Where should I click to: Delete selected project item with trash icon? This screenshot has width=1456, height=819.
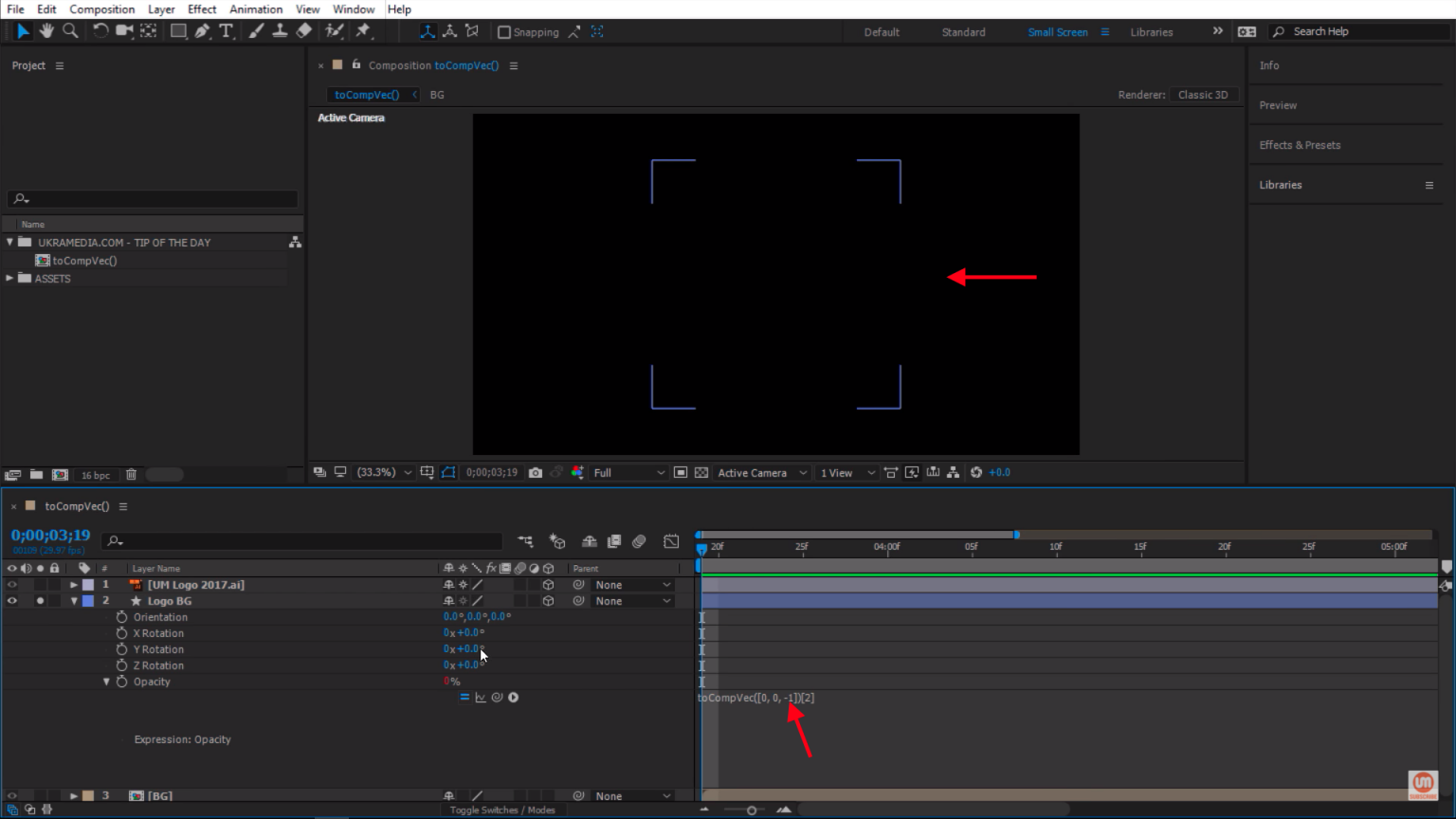(131, 474)
